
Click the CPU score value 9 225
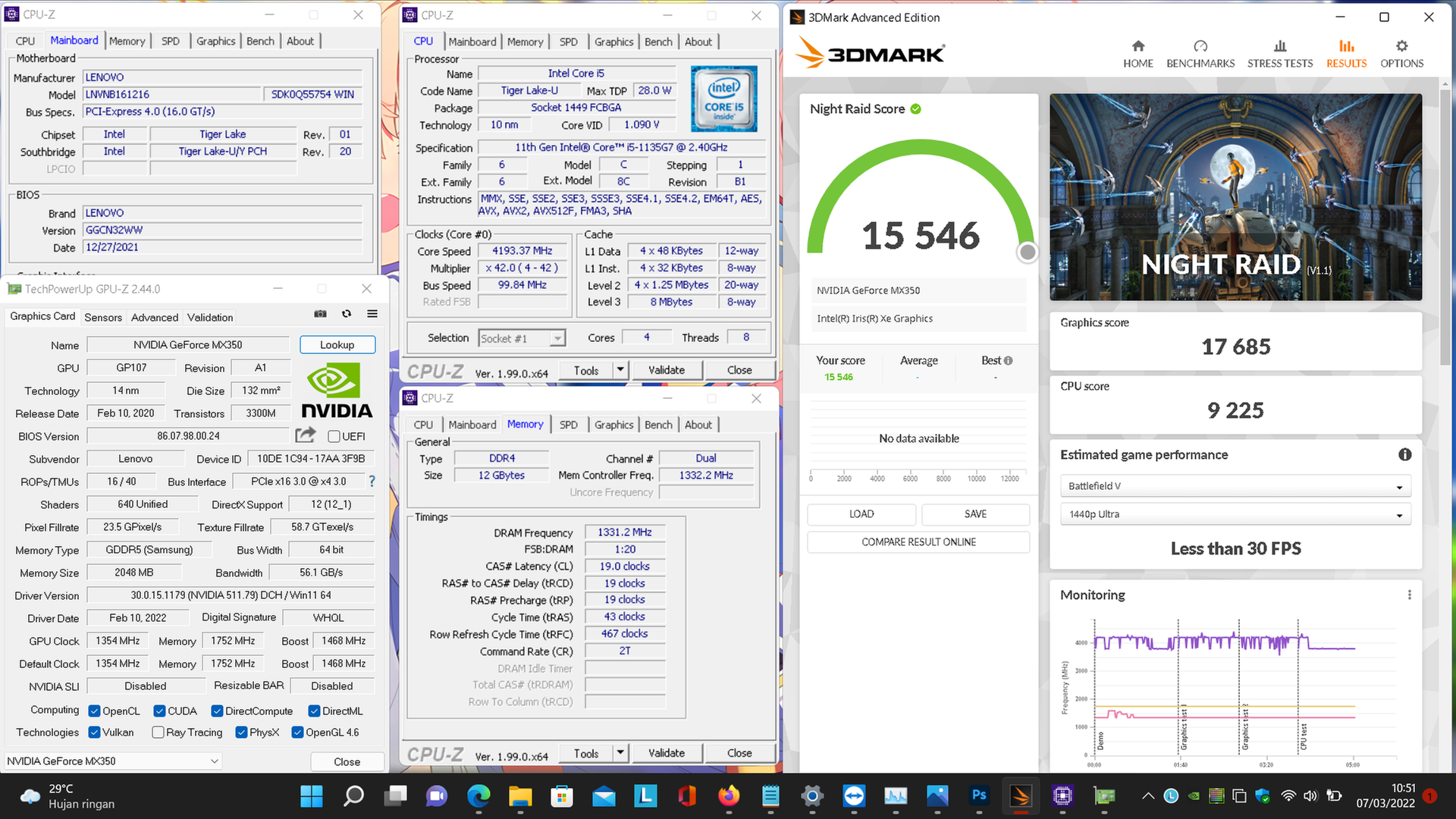coord(1235,410)
